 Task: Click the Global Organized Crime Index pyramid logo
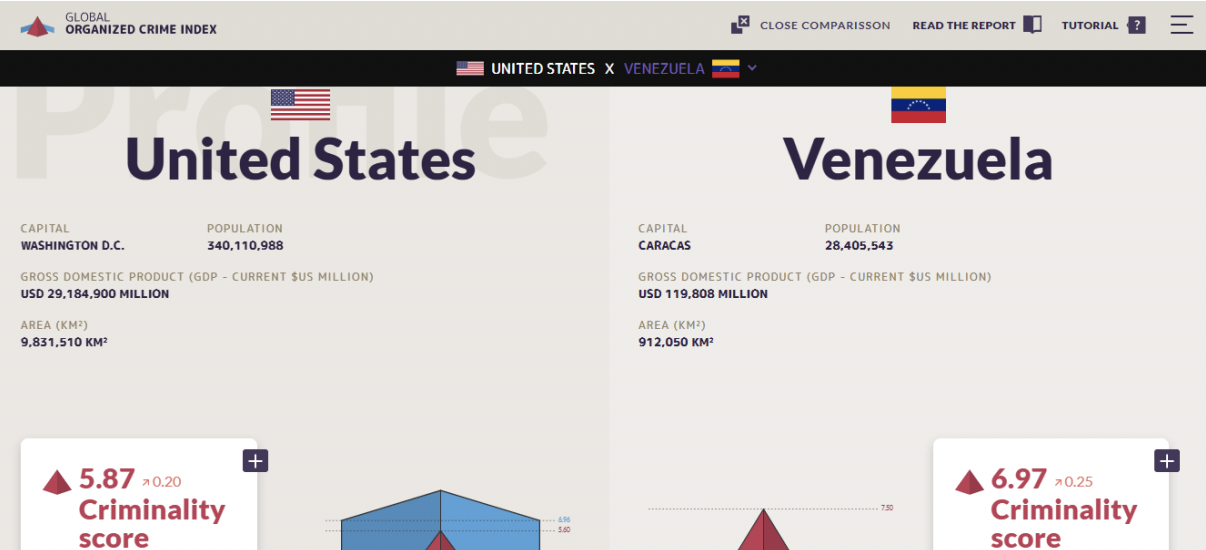[38, 26]
